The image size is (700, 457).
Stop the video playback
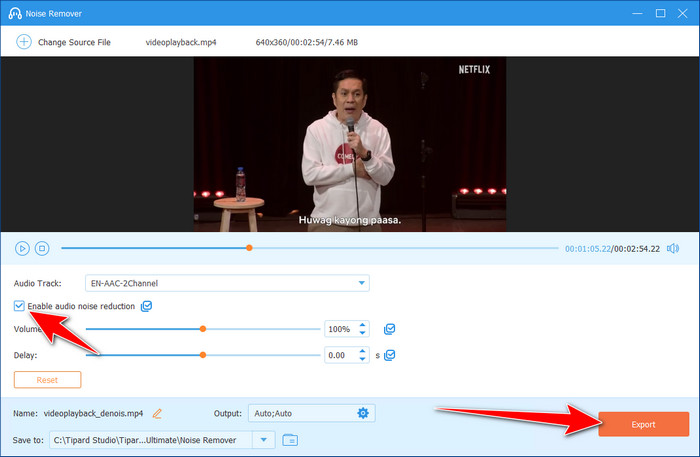tap(42, 248)
